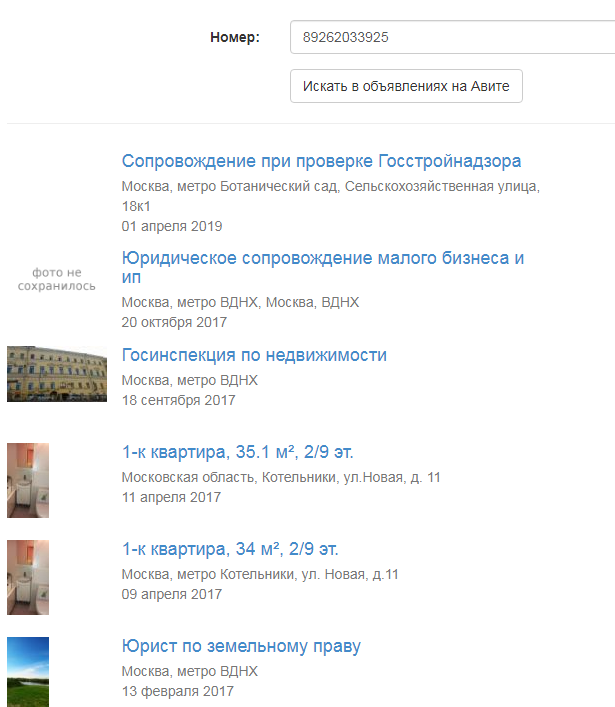
Task: Click the date '13 февраля 2017'
Action: pyautogui.click(x=177, y=691)
